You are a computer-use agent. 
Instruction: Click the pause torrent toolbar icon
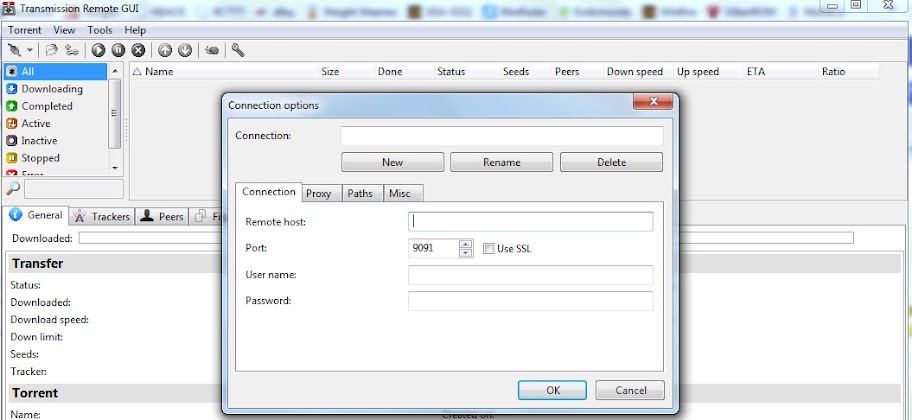118,51
